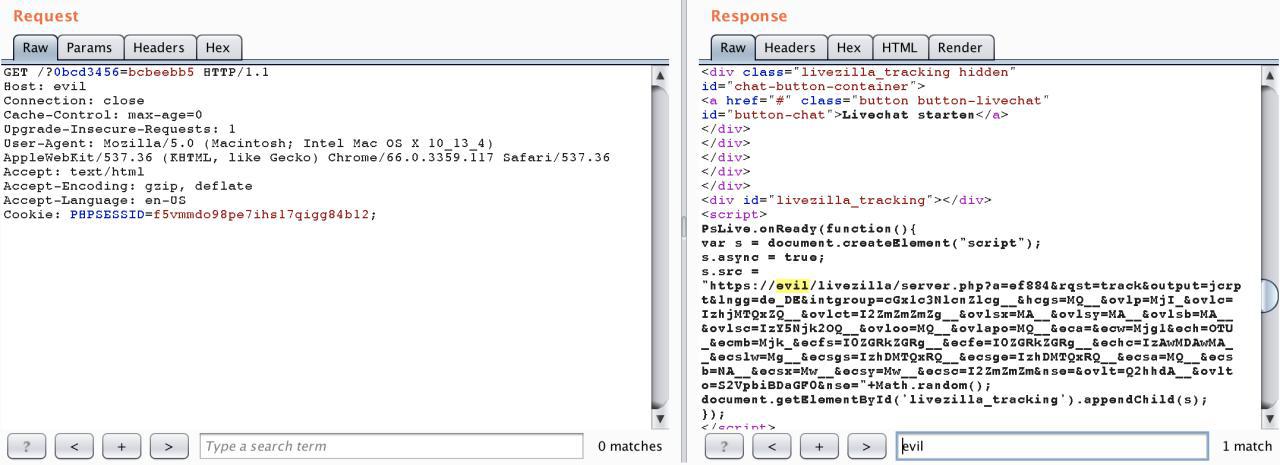Viewport: 1280px width, 465px height.
Task: Click the Accept: text/html line
Action: pos(73,172)
